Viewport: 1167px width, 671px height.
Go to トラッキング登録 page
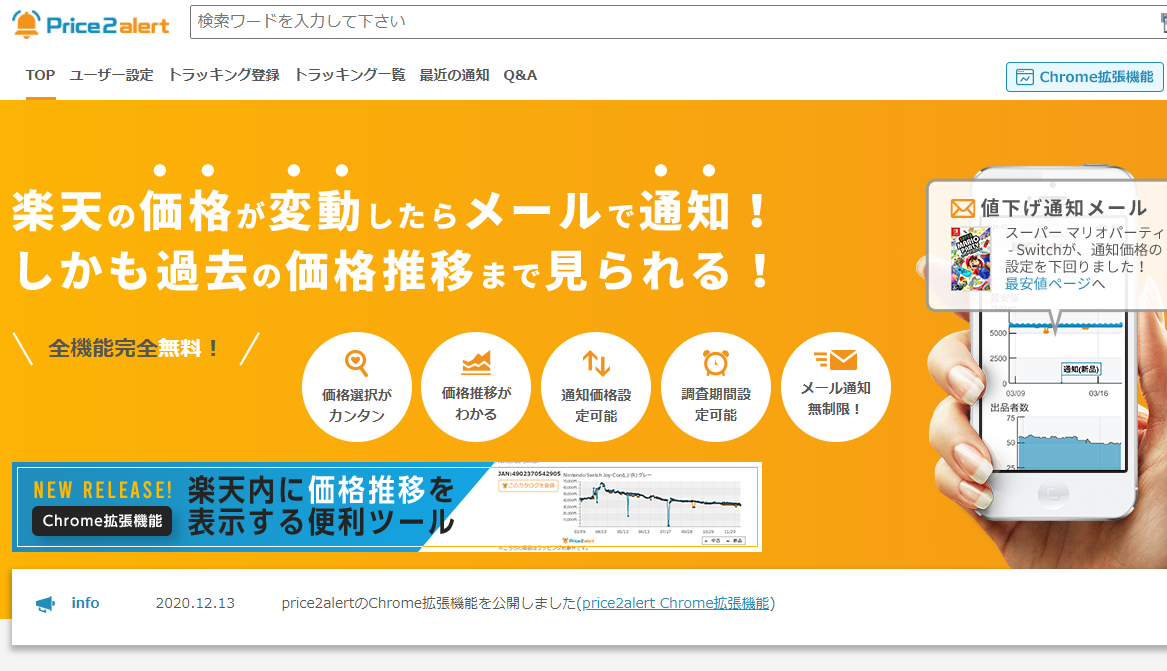tap(224, 75)
